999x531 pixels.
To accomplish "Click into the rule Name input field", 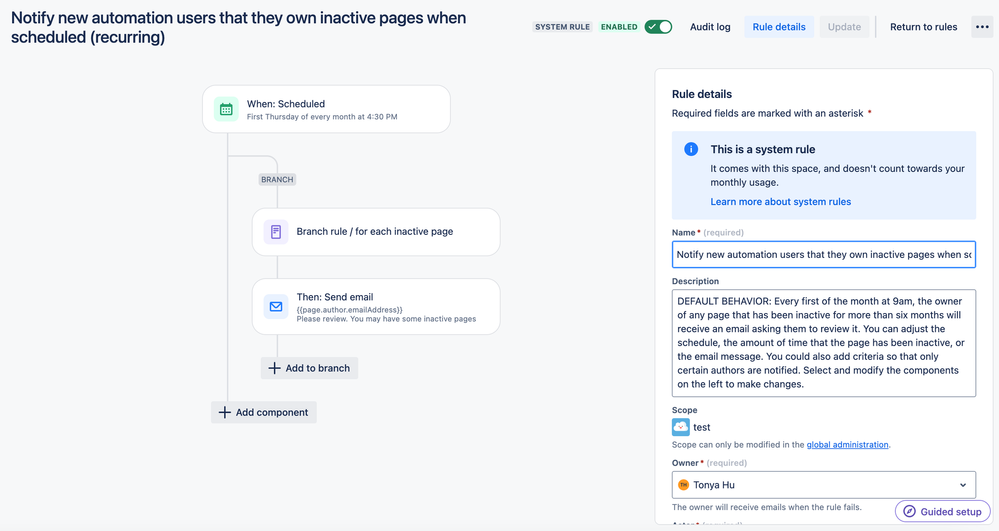I will point(824,254).
